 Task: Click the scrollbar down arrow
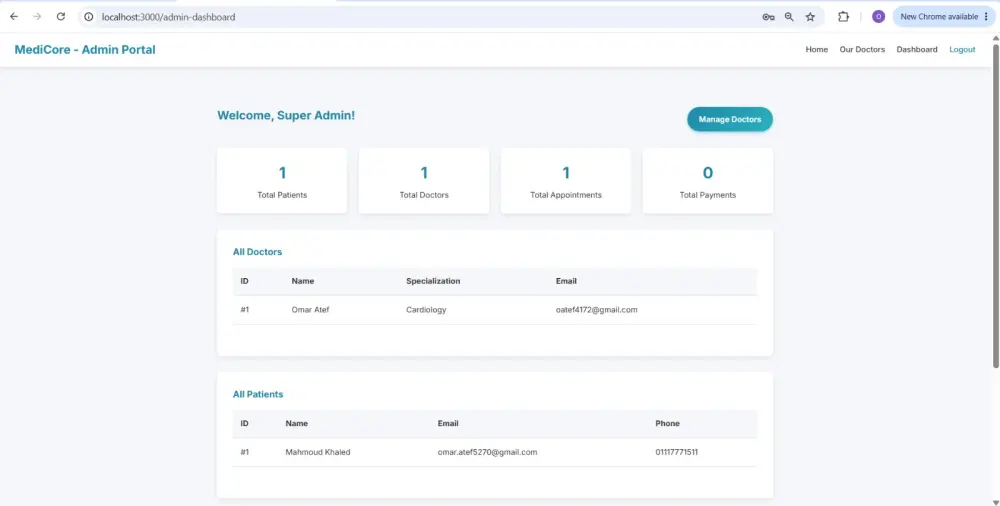coord(996,502)
